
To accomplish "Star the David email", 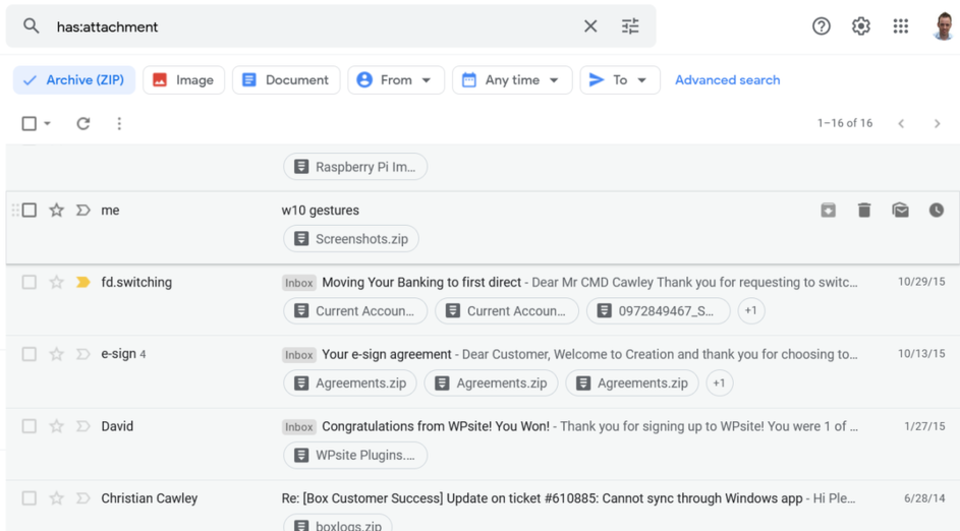I will point(56,426).
